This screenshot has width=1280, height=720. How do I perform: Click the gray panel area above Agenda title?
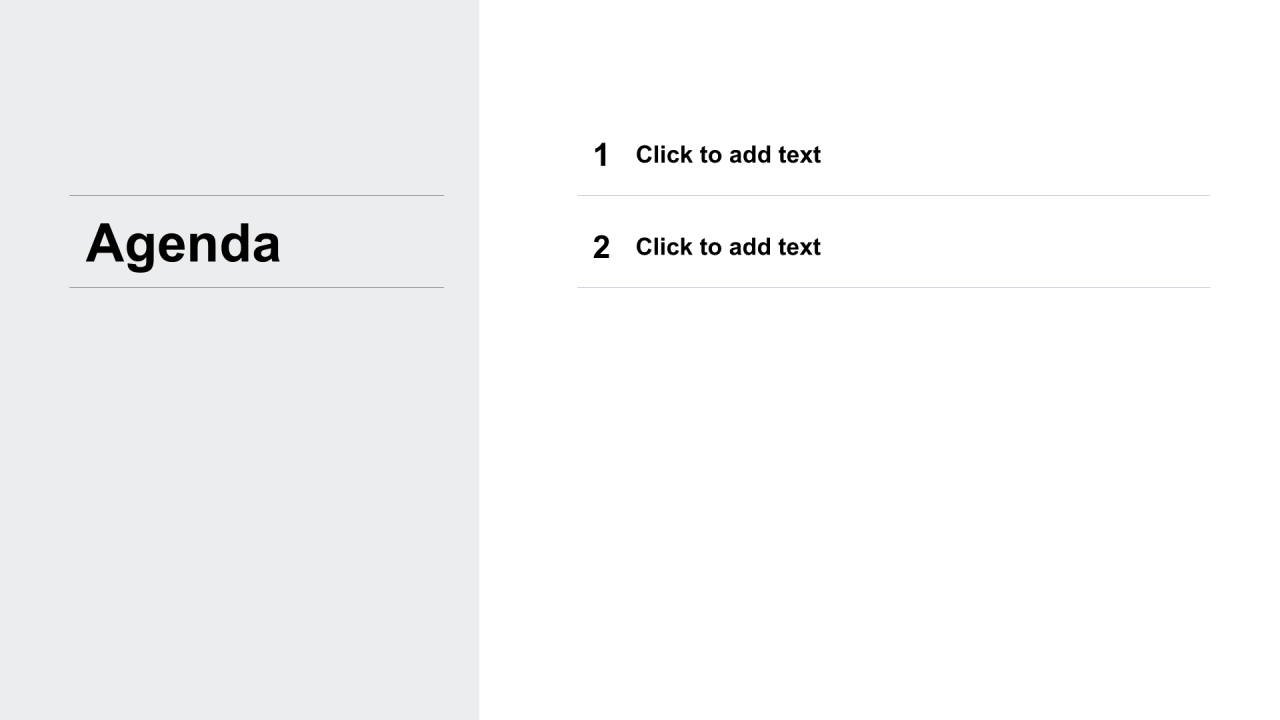240,95
